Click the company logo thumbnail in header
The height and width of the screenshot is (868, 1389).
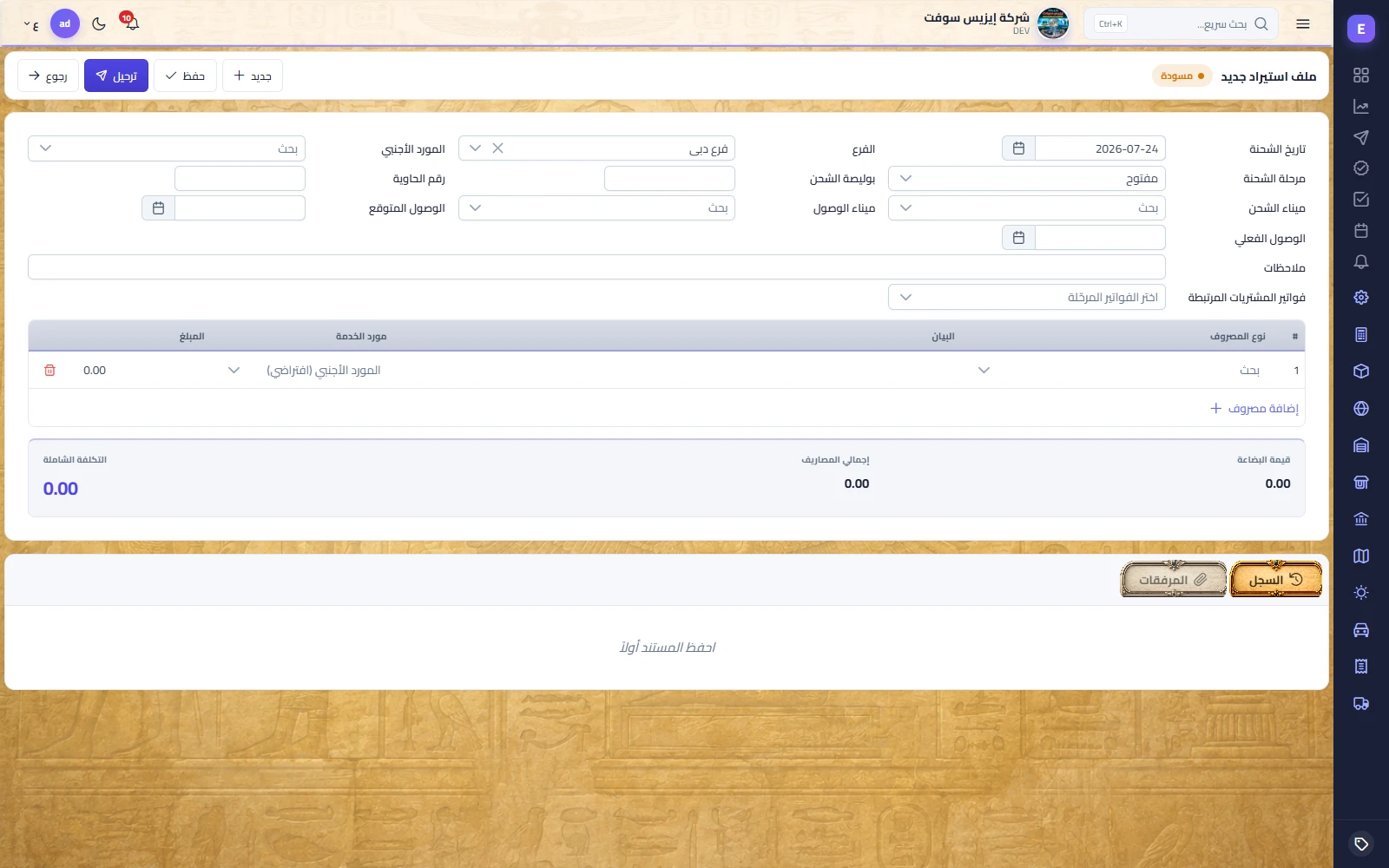(1053, 23)
